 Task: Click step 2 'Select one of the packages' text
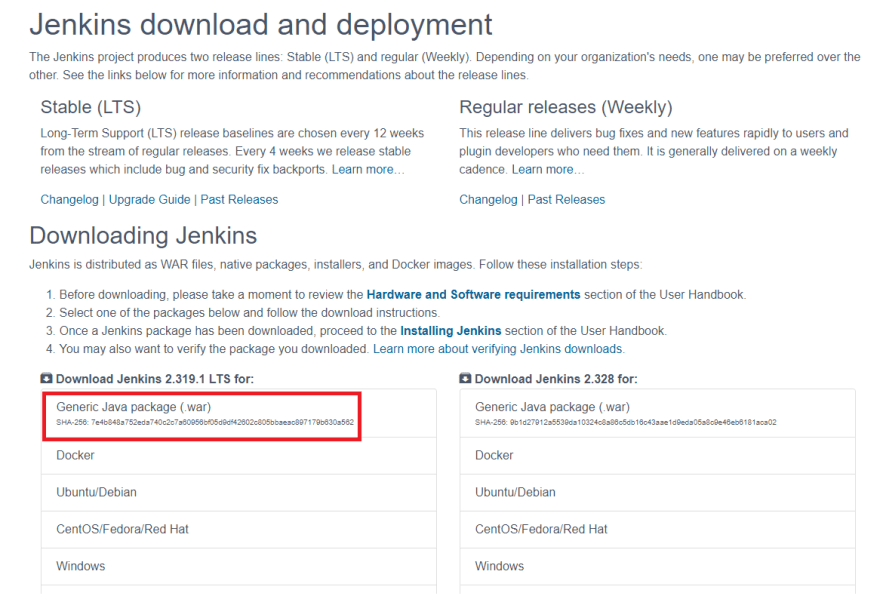click(249, 313)
